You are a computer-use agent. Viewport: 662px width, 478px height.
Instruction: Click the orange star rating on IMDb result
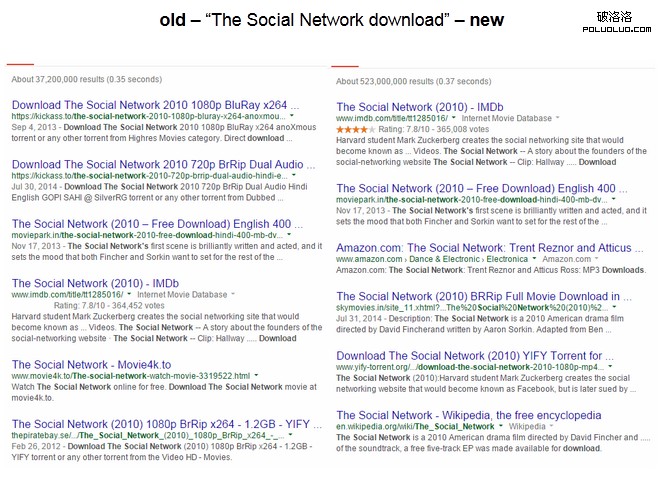(x=357, y=129)
